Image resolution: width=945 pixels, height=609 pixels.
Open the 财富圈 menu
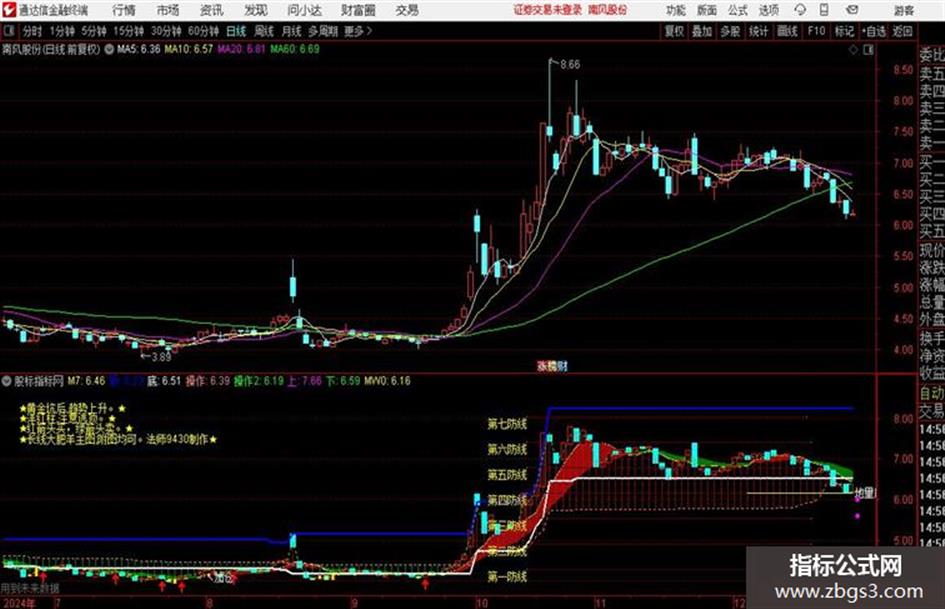(358, 10)
